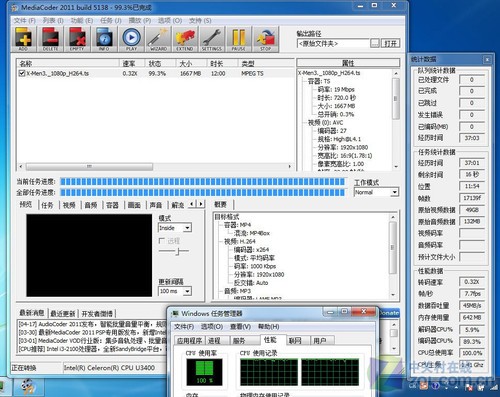
Task: Open the 列表 (I) menu
Action: tap(53, 21)
